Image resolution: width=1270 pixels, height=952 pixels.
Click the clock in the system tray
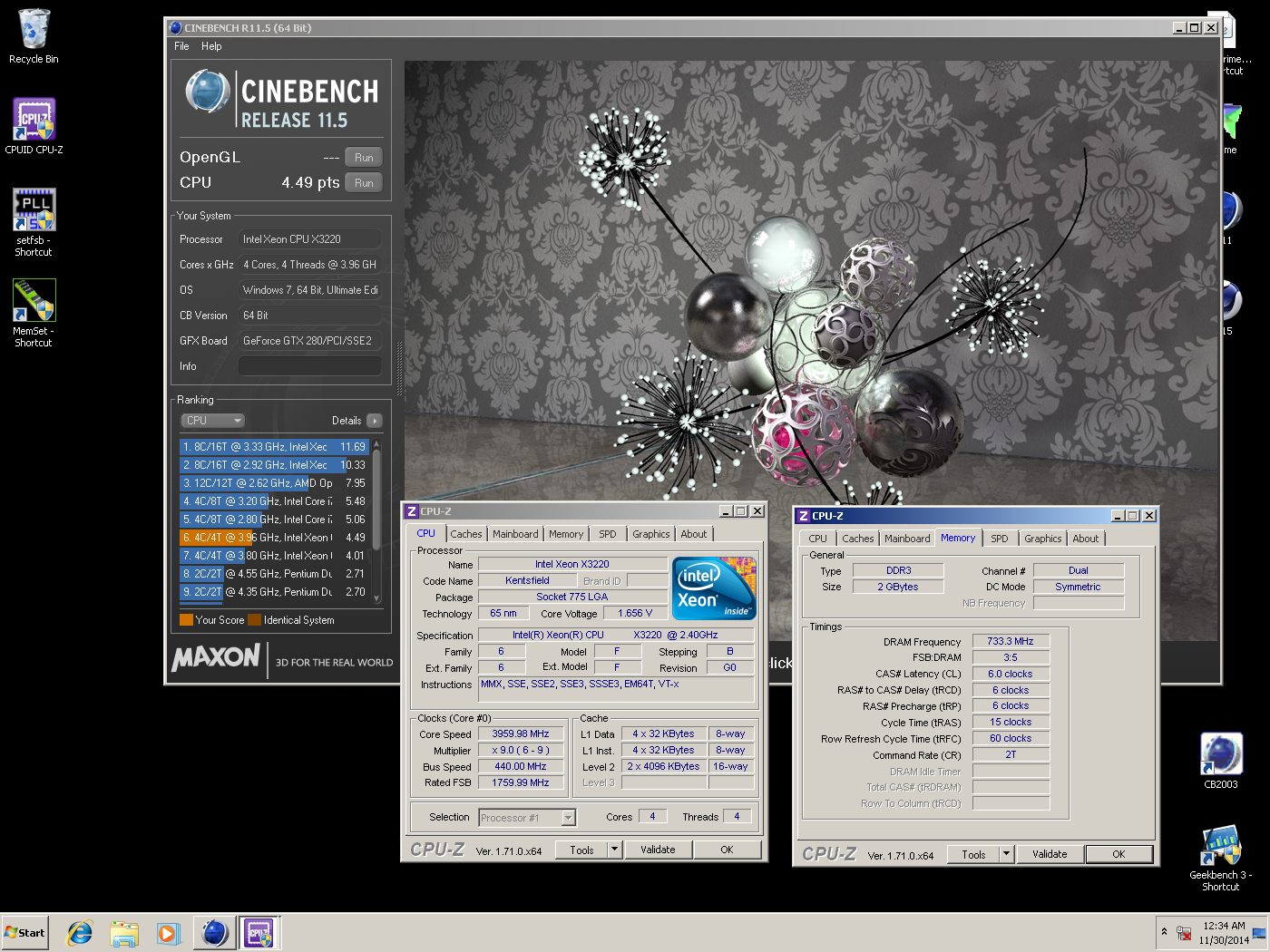tap(1224, 933)
